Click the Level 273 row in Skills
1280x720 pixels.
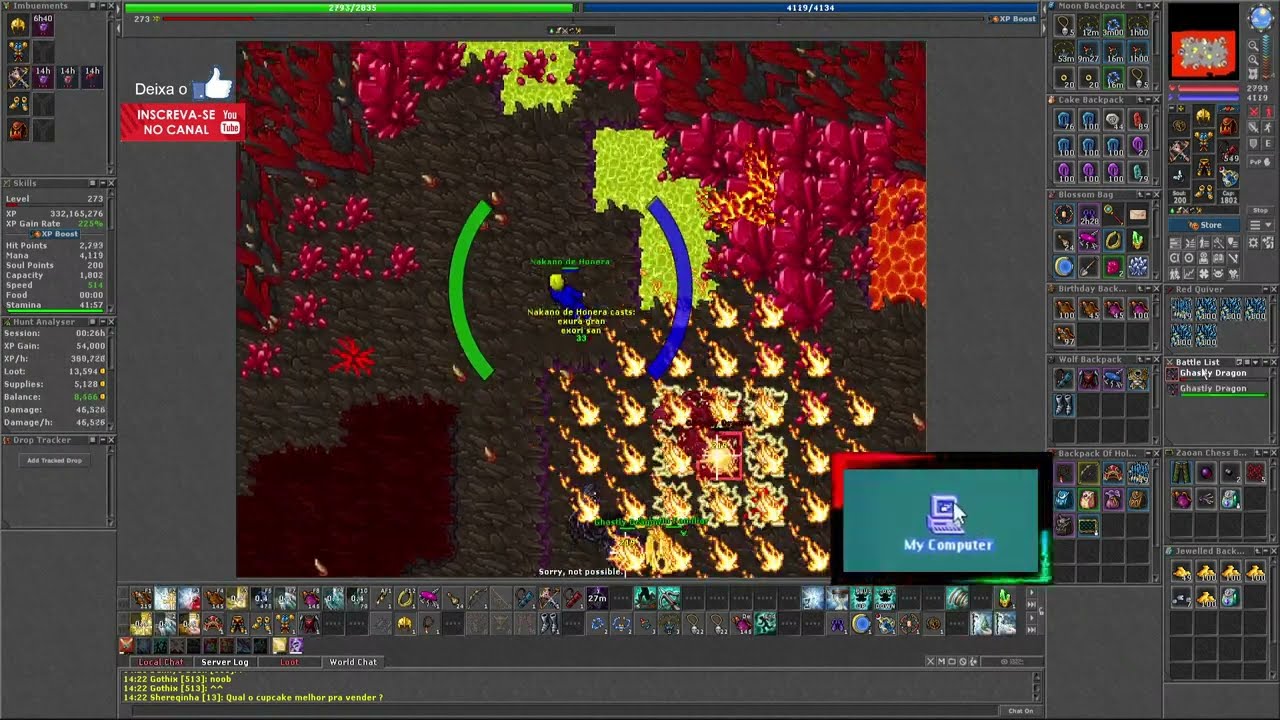[x=55, y=199]
